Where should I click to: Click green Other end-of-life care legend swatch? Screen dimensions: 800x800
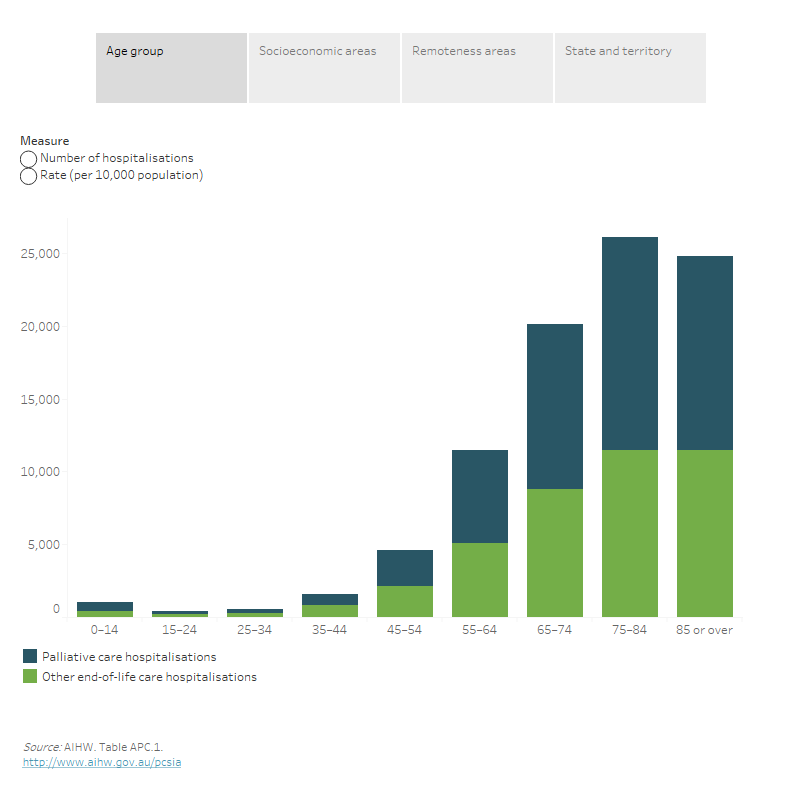point(29,677)
